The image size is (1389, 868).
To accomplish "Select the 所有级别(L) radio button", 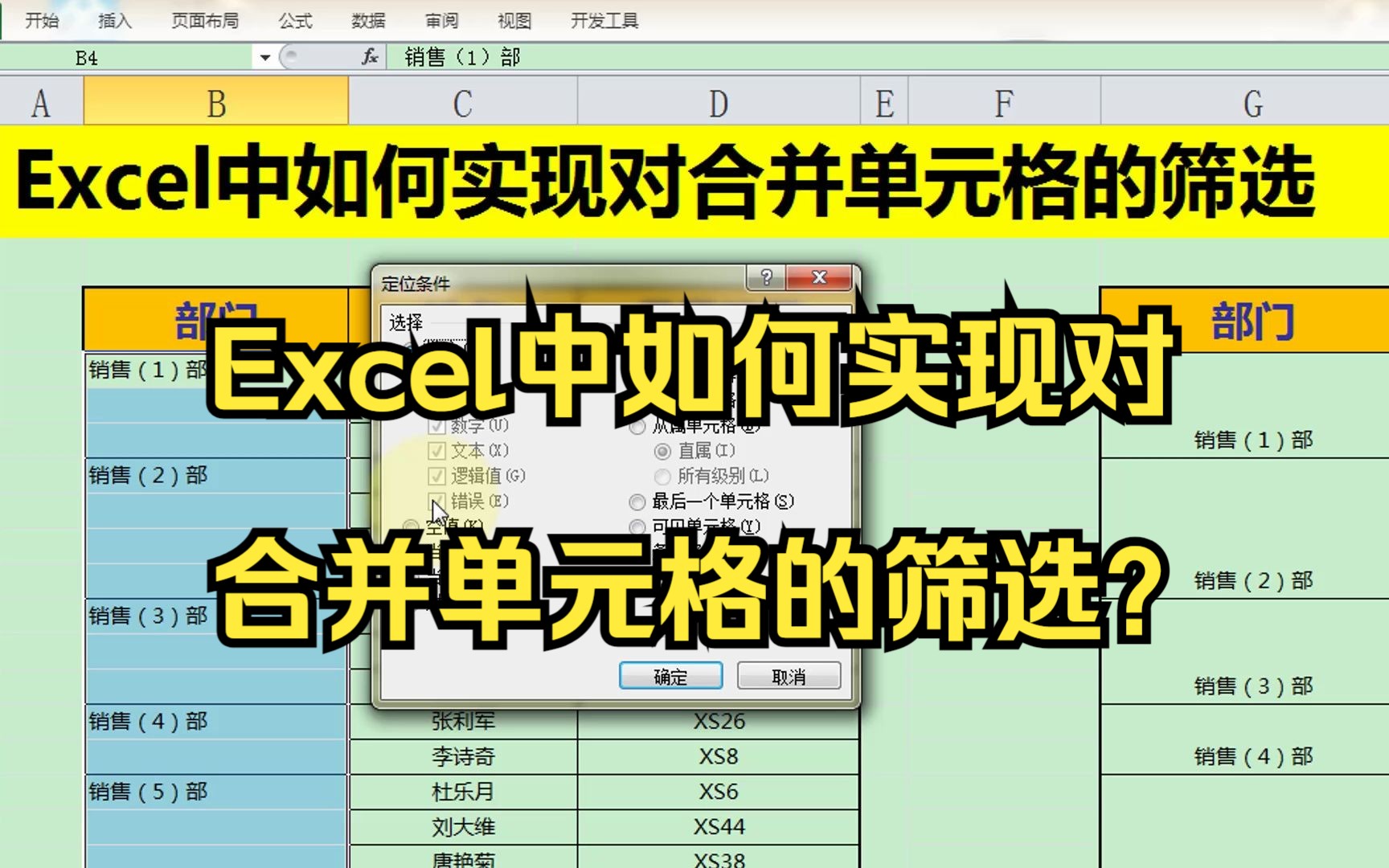I will point(662,476).
